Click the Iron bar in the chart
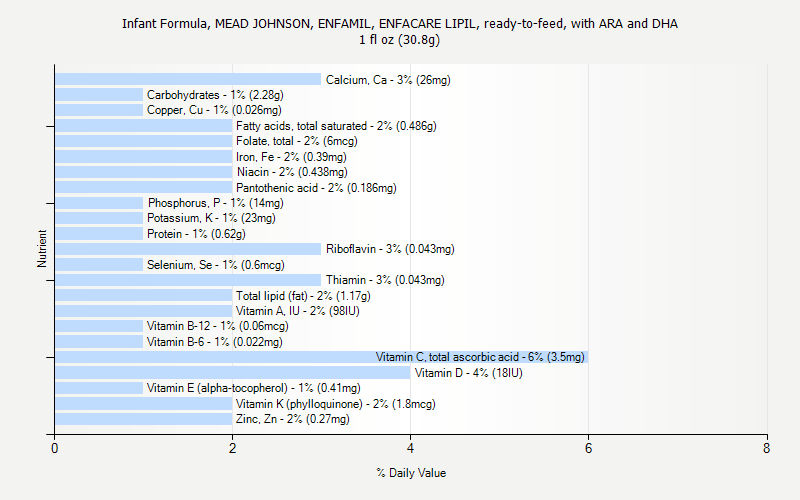Image resolution: width=800 pixels, height=500 pixels. click(144, 157)
